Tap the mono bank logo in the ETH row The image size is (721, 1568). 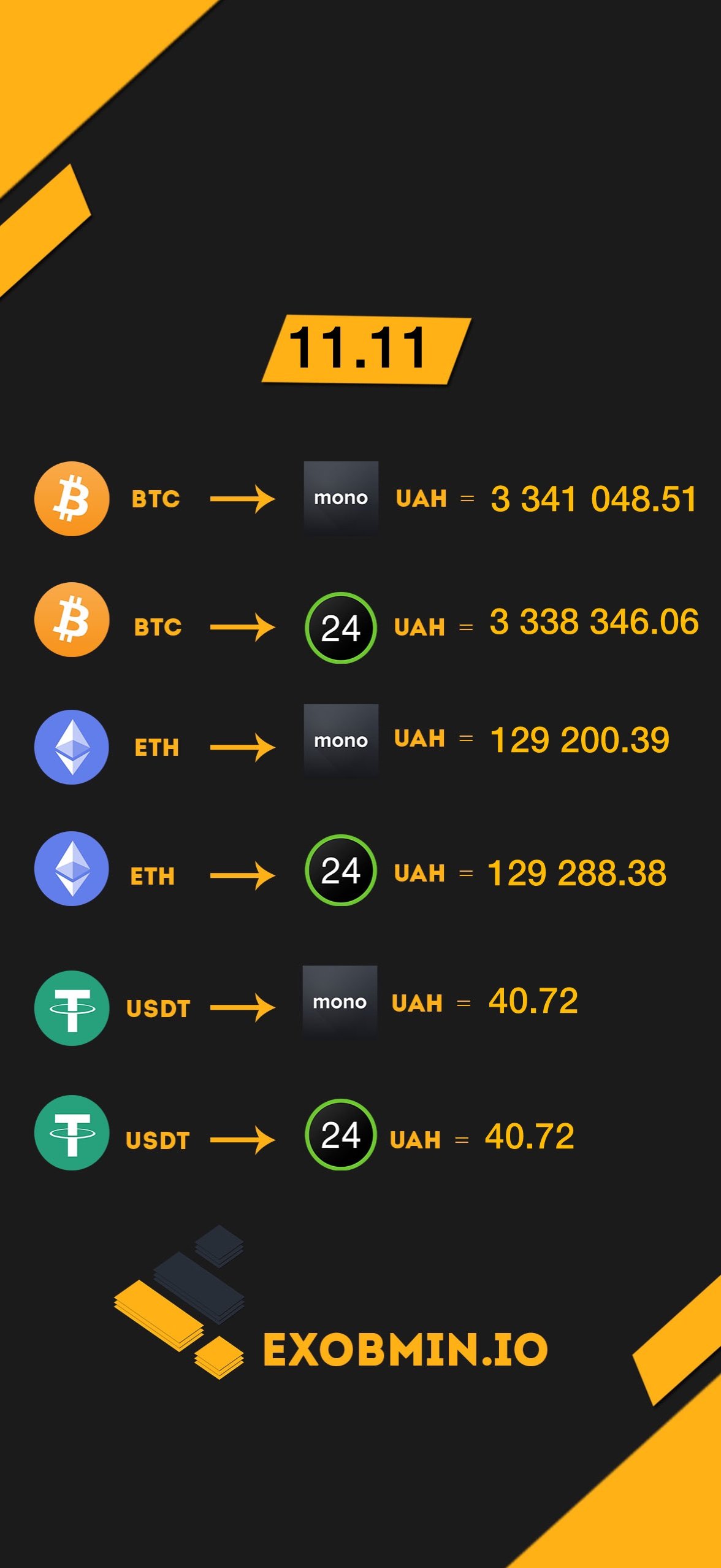(x=341, y=741)
